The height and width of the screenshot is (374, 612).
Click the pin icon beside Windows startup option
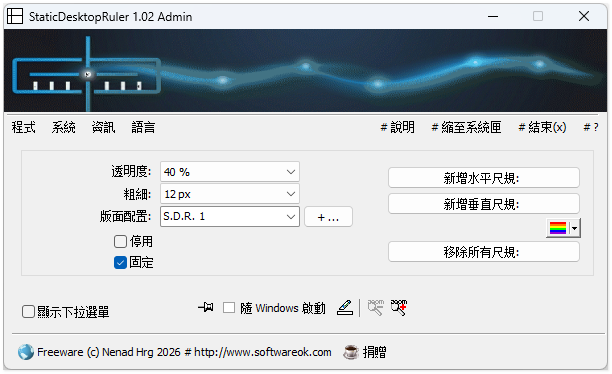[206, 308]
